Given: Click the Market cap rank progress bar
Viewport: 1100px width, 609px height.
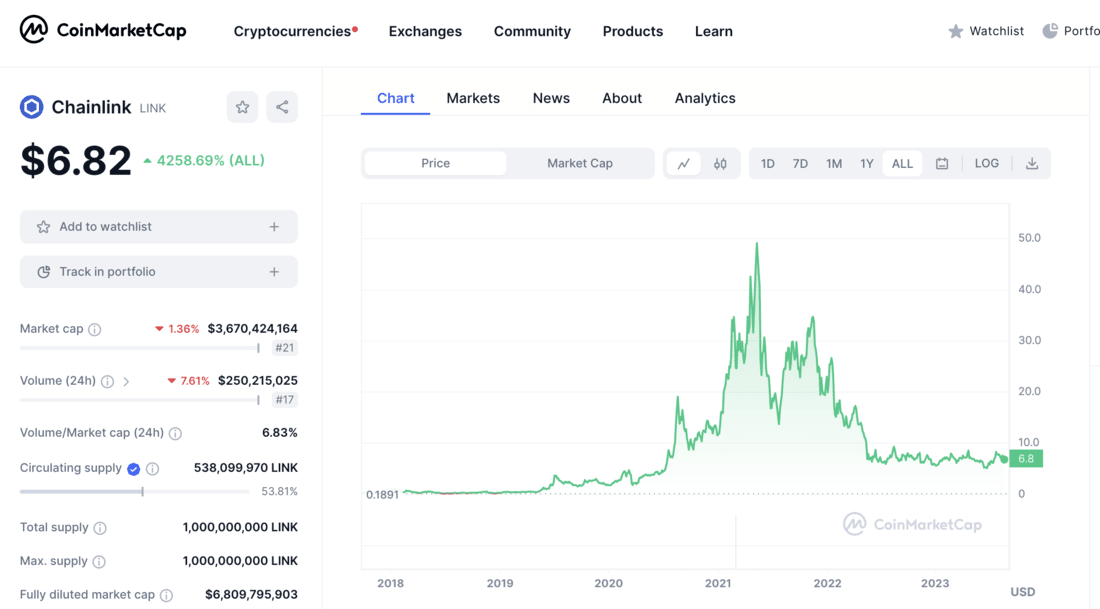Looking at the screenshot, I should [x=140, y=348].
